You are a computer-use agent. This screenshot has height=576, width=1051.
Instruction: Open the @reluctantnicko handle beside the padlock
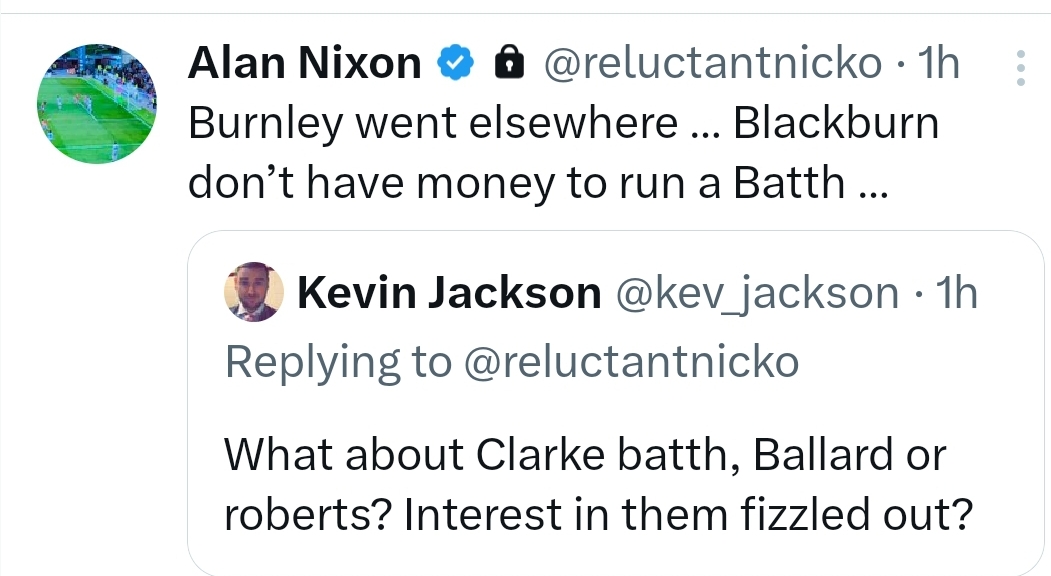[x=711, y=65]
